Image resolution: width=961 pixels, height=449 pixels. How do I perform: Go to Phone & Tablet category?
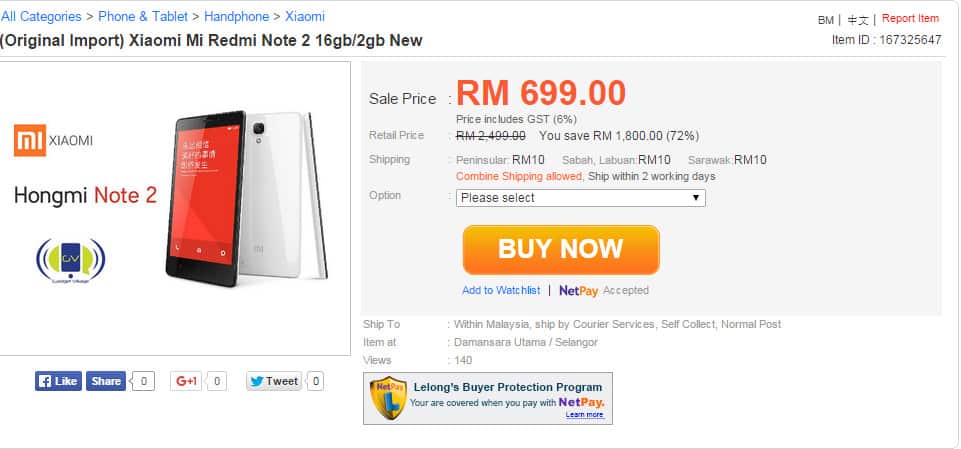(x=146, y=17)
